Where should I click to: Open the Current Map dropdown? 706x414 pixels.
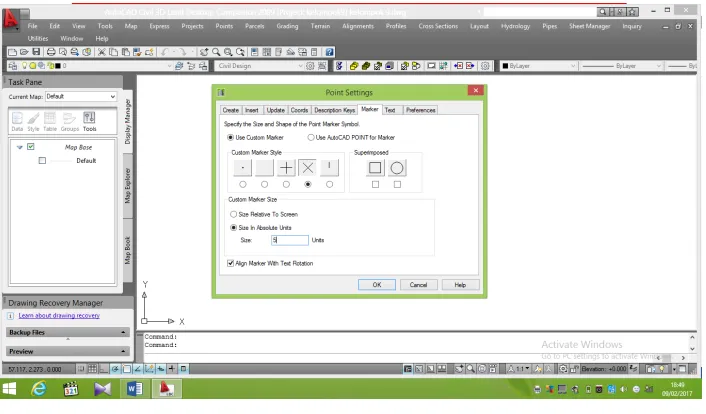pos(113,96)
